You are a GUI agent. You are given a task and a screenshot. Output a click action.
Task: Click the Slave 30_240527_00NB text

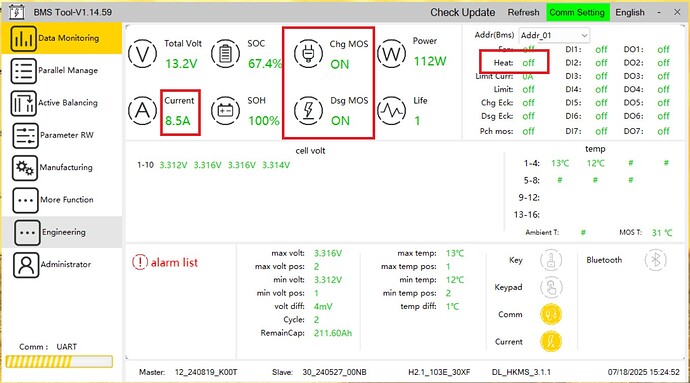click(334, 372)
